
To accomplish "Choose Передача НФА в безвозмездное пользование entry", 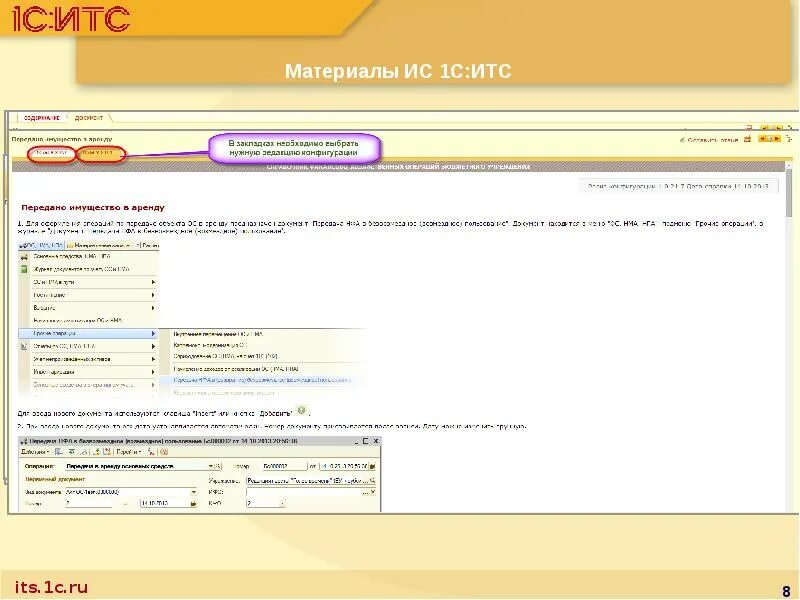I will coord(261,380).
